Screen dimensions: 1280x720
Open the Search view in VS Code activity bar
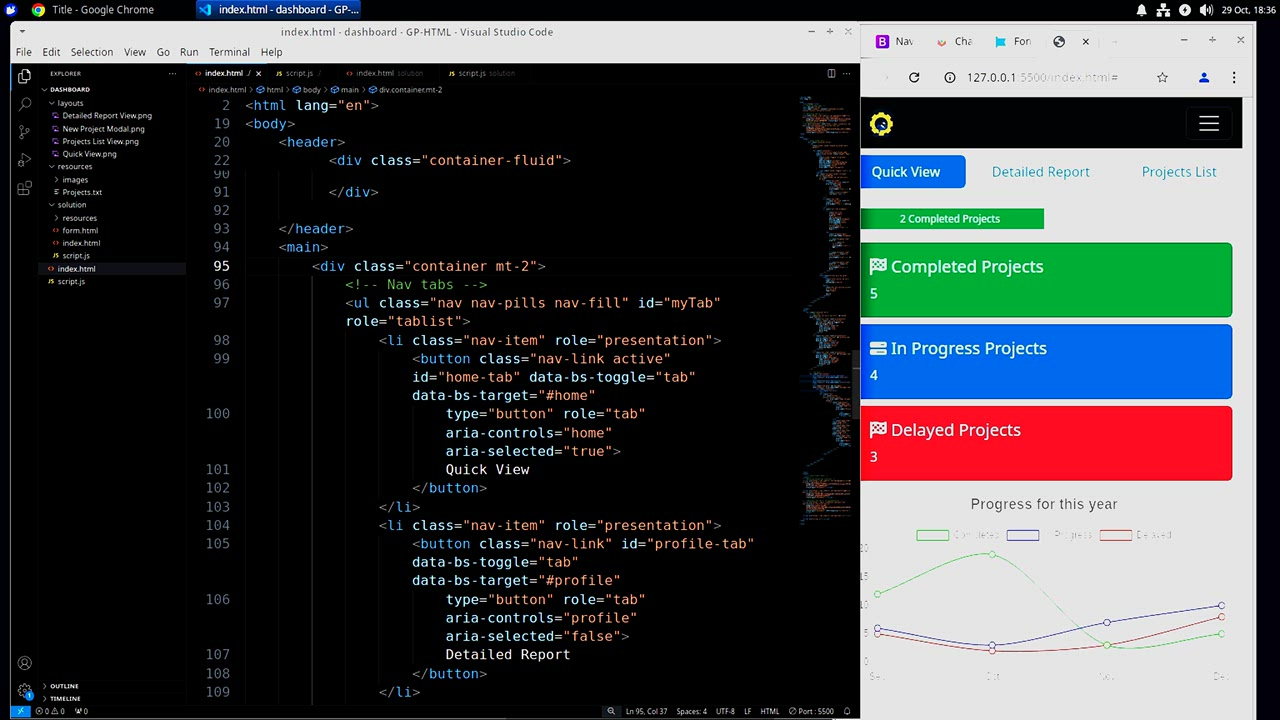(24, 103)
